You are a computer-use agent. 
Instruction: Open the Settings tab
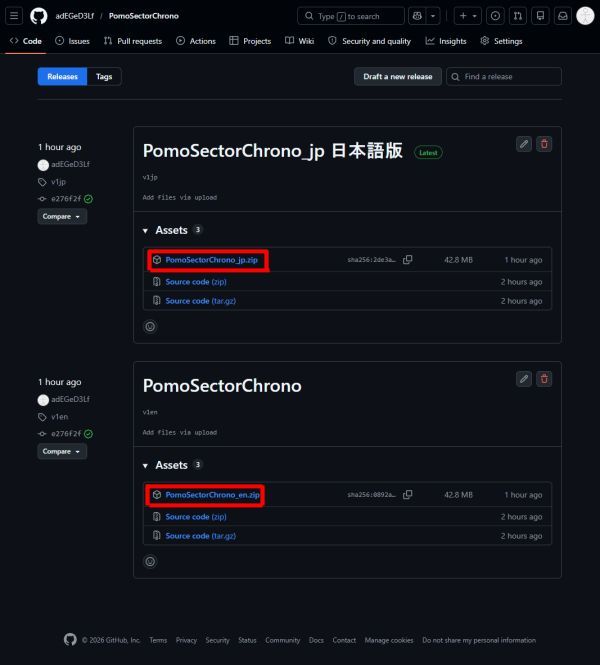[x=501, y=41]
